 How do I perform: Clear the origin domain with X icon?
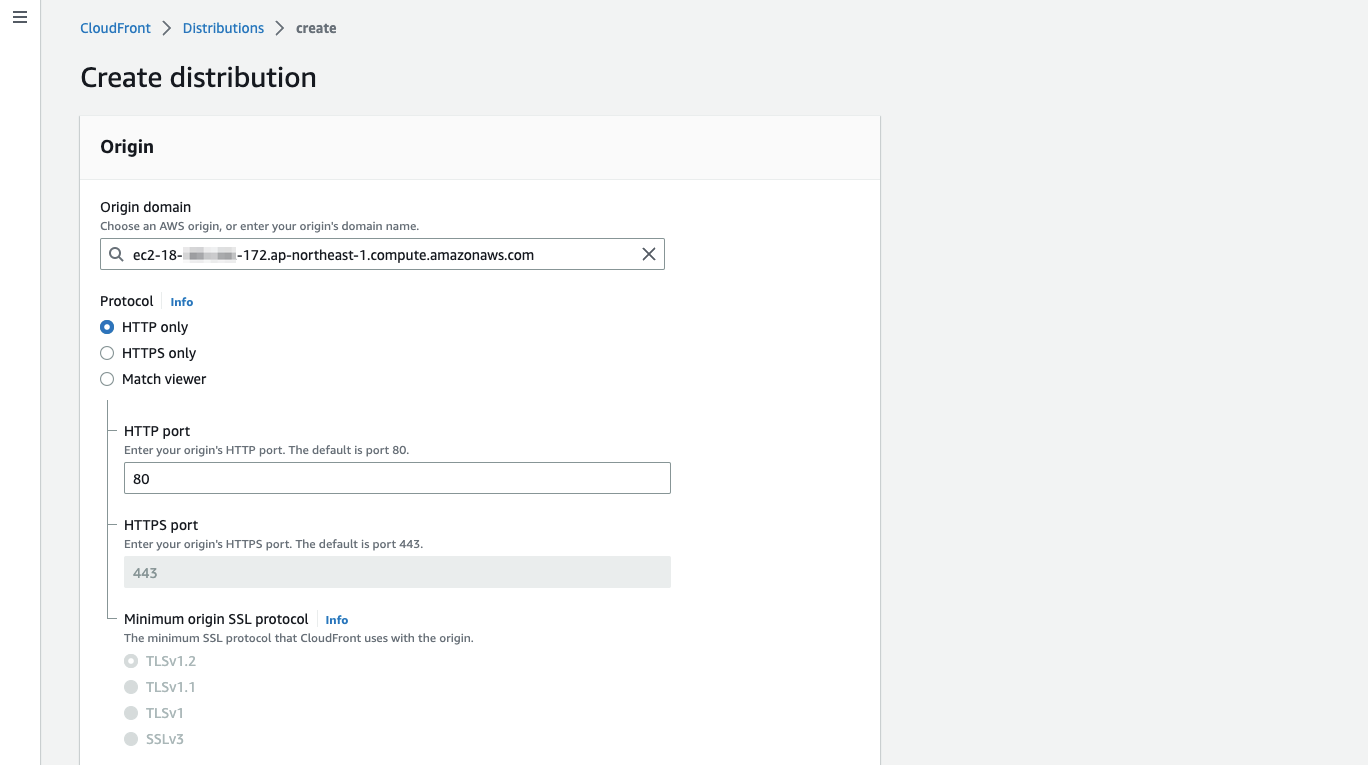click(649, 255)
